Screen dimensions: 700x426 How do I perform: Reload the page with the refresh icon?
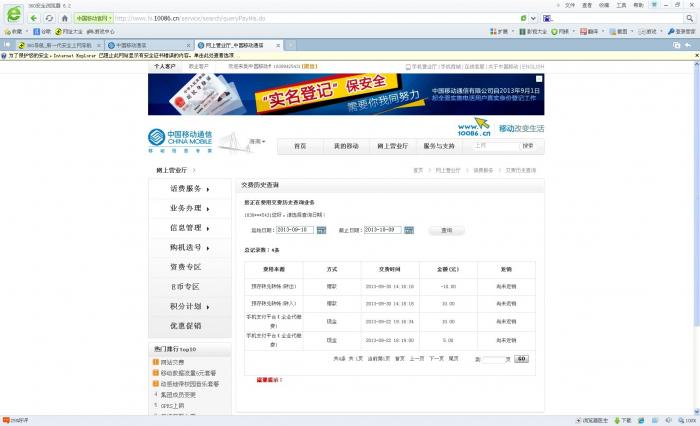pos(49,18)
